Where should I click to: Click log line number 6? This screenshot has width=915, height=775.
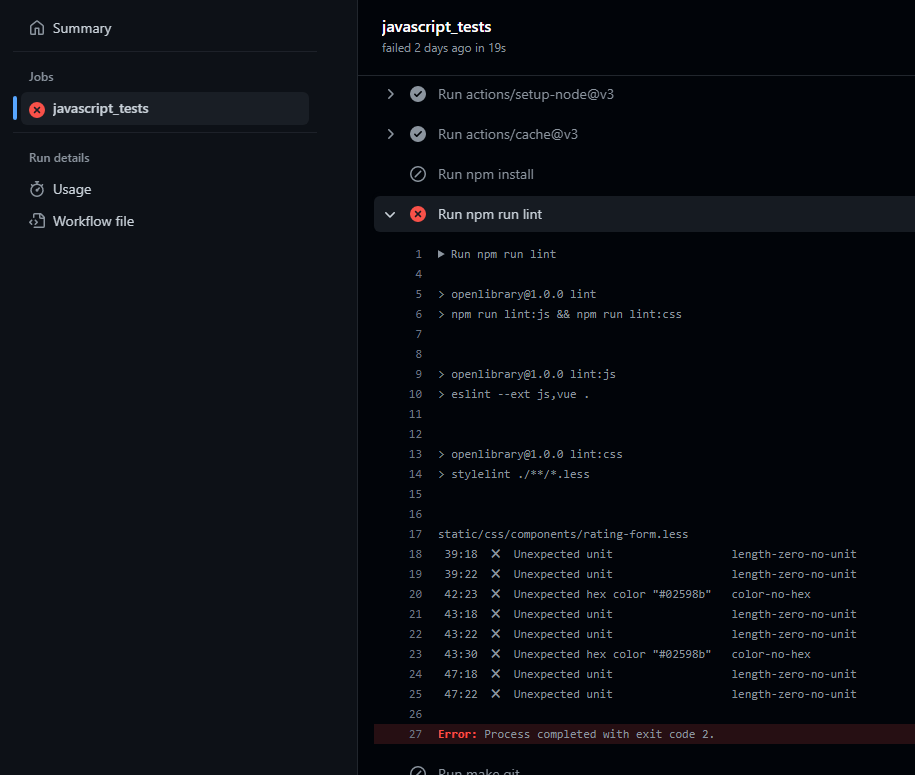point(418,314)
